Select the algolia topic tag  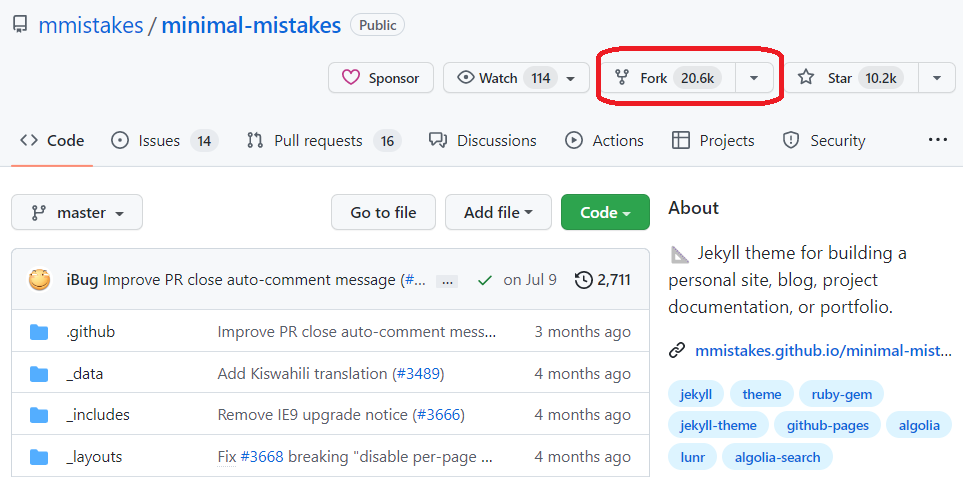[919, 425]
